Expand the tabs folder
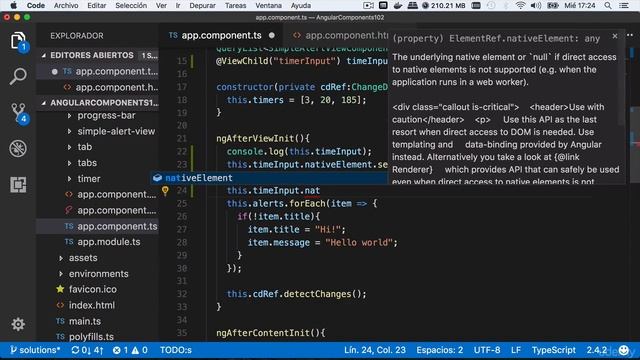 [x=69, y=163]
